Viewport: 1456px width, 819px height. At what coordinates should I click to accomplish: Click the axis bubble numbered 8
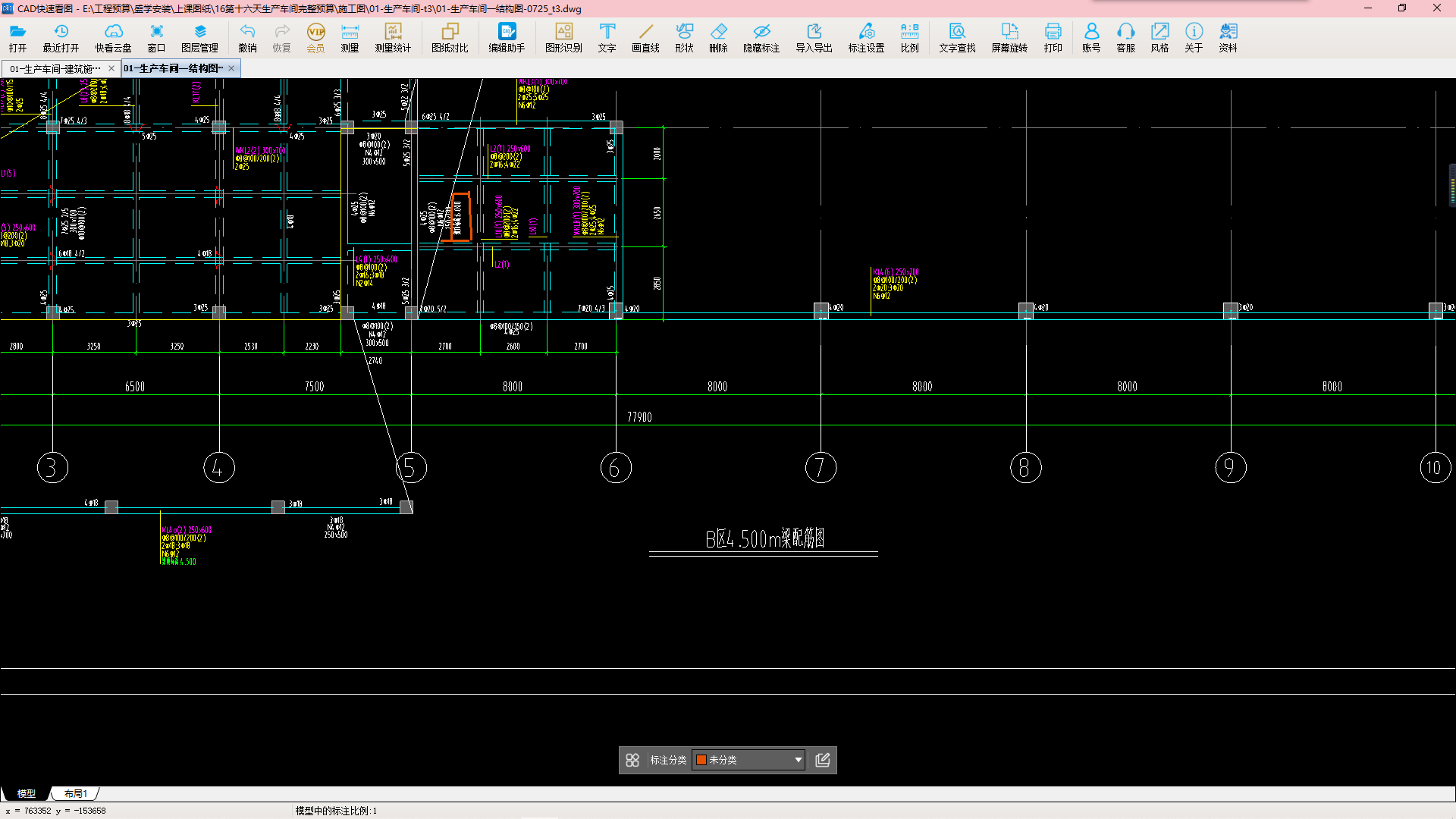coord(1025,468)
